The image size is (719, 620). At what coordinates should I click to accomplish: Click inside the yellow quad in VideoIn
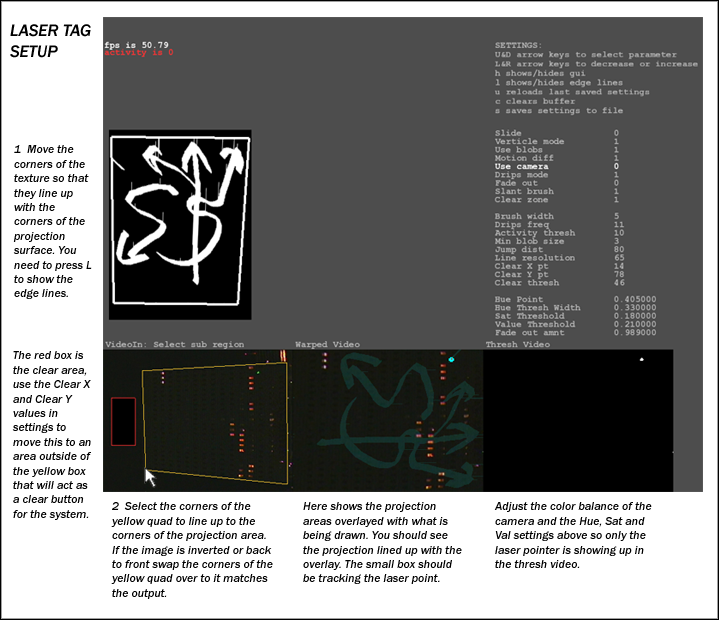tap(216, 422)
